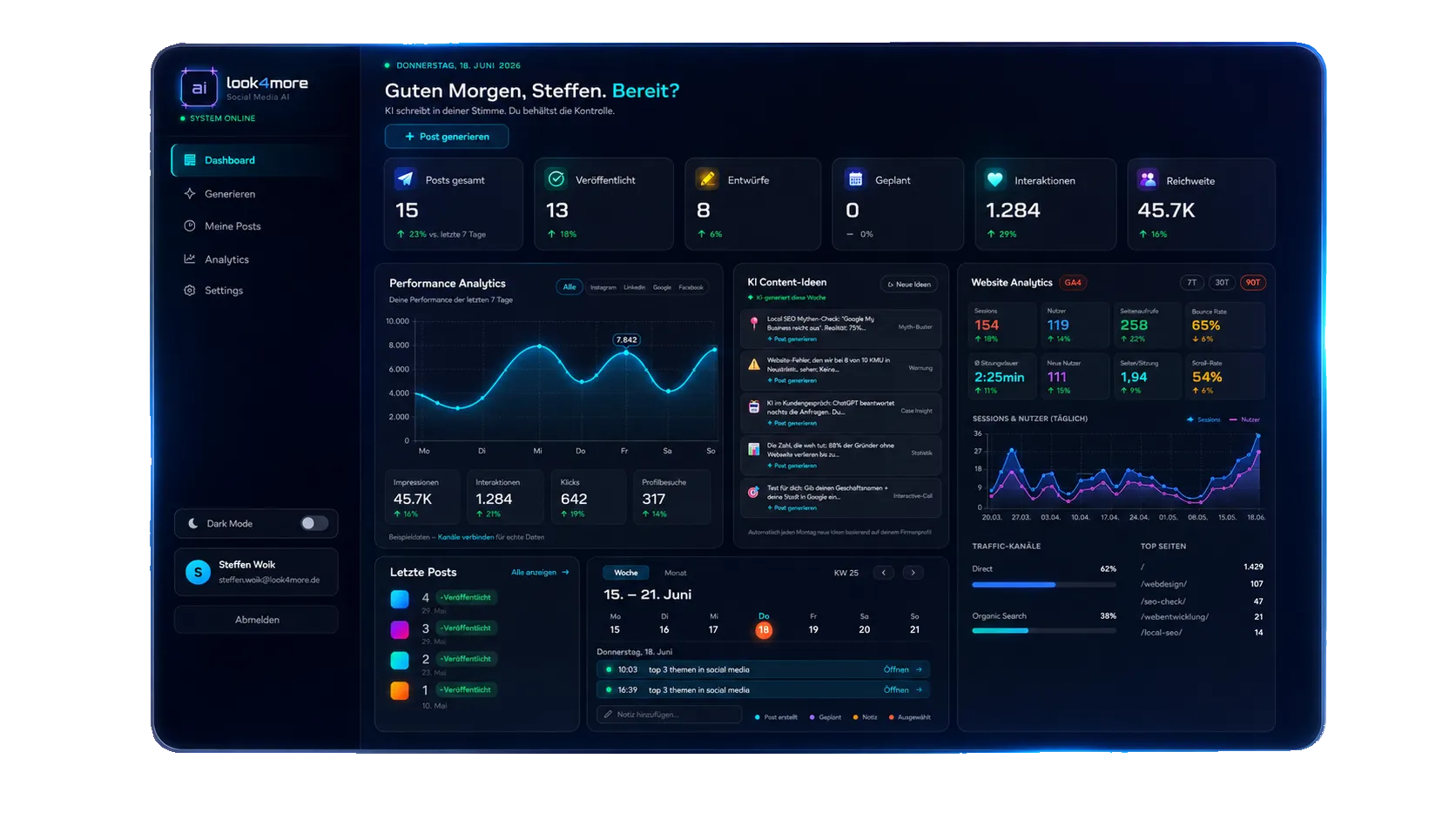Select the Alle filter in Performance Analytics
1456x819 pixels.
(570, 287)
